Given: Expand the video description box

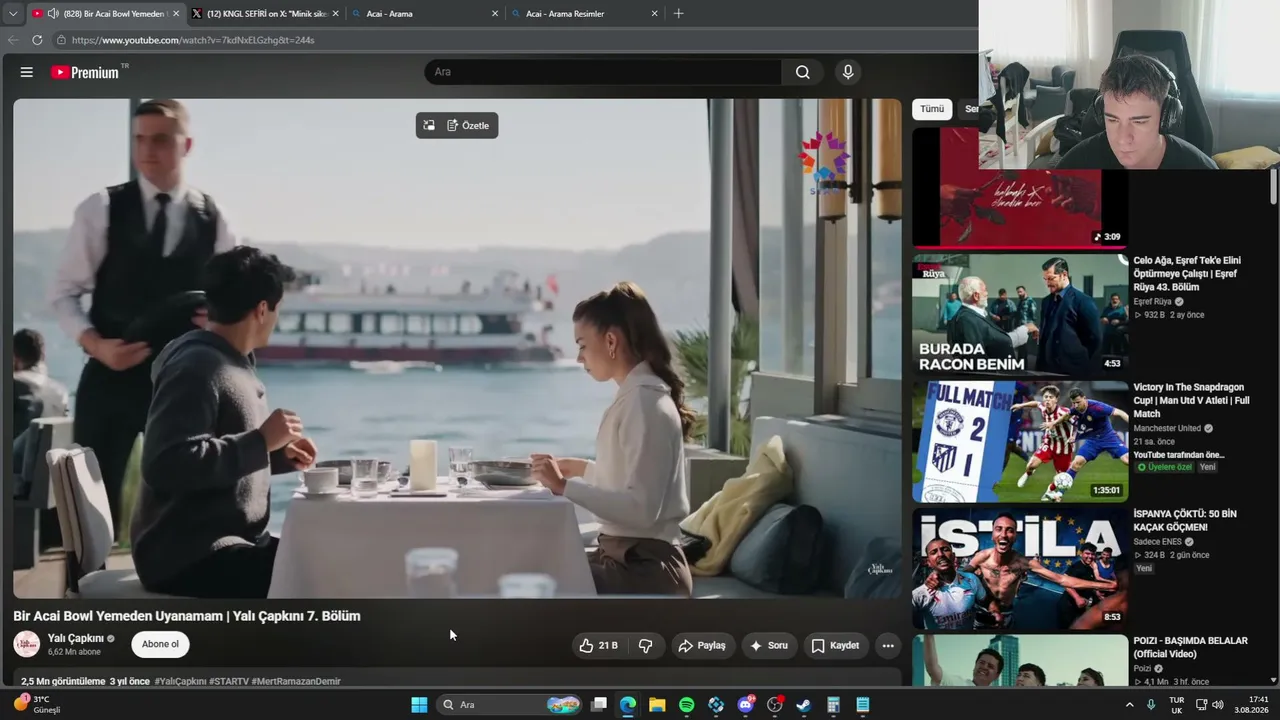Looking at the screenshot, I should 457,680.
